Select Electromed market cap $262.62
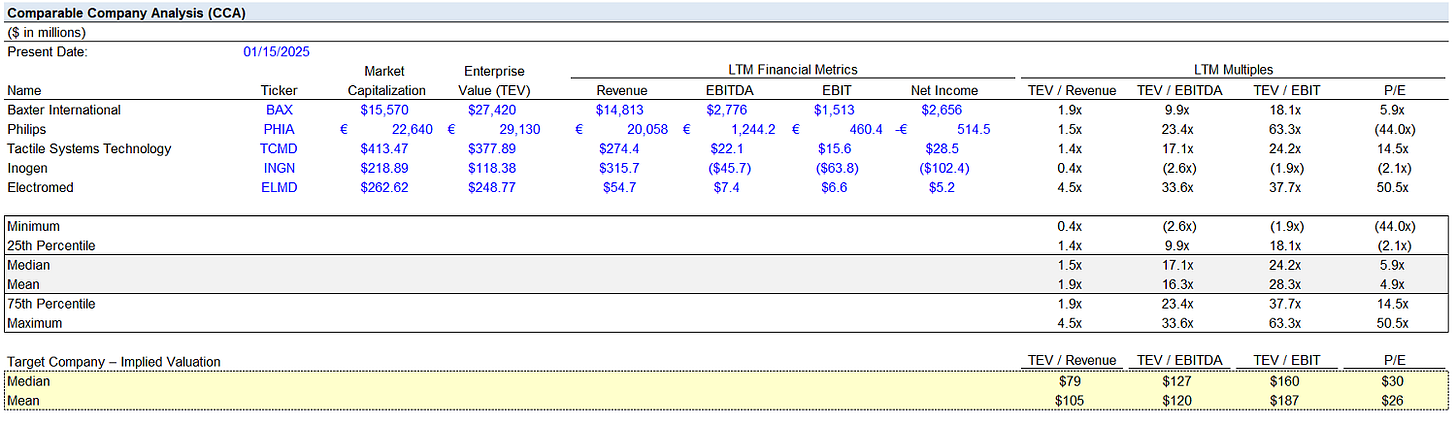This screenshot has height=422, width=1456. [x=384, y=187]
